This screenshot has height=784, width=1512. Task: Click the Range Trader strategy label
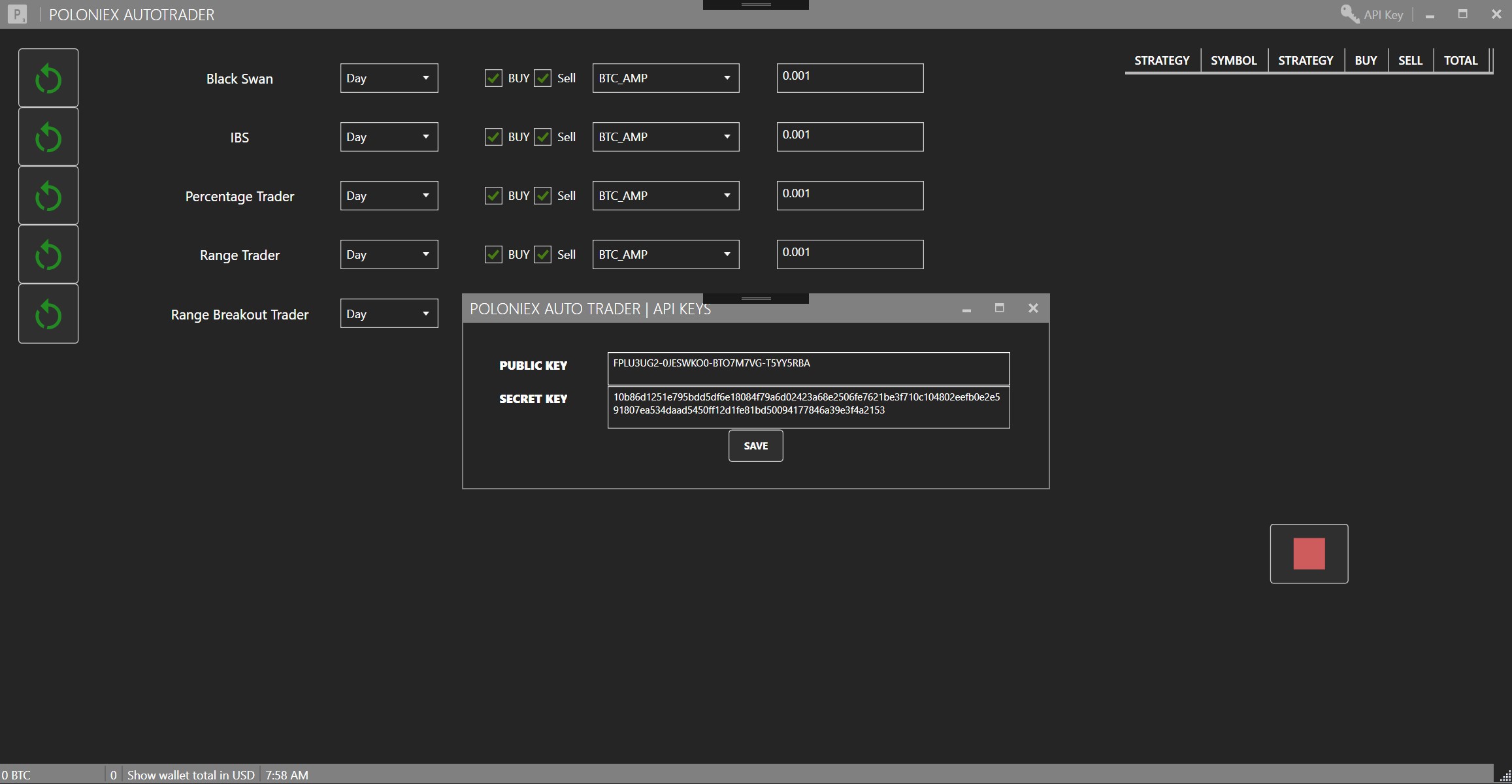click(239, 255)
